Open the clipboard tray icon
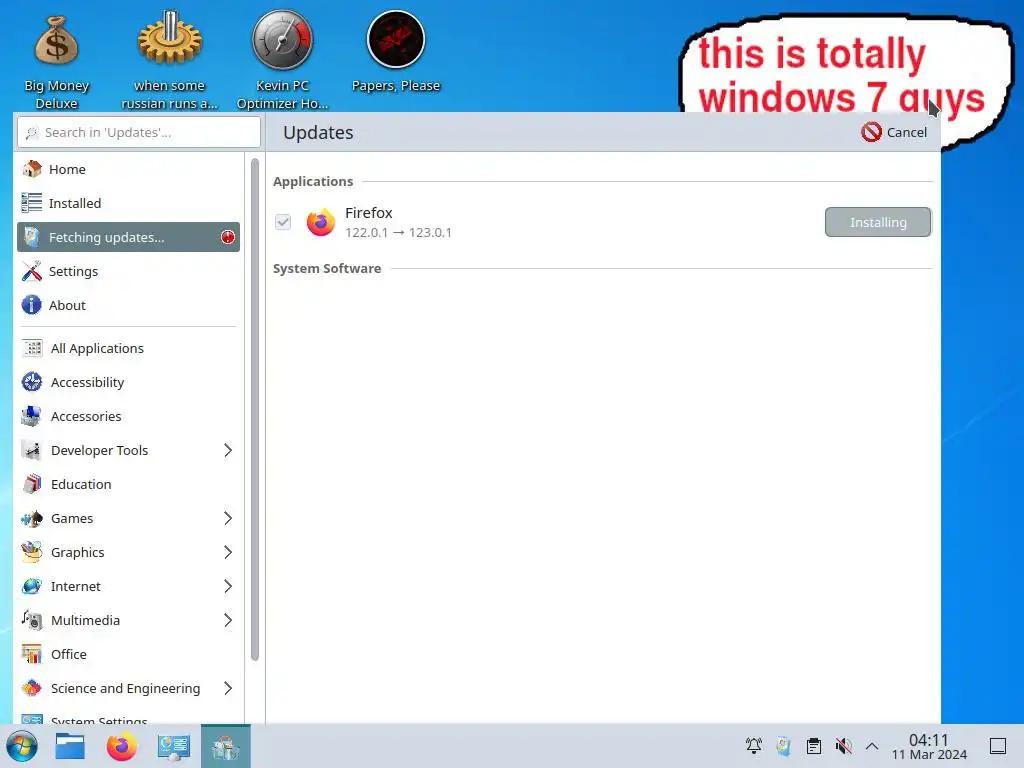 (x=813, y=746)
